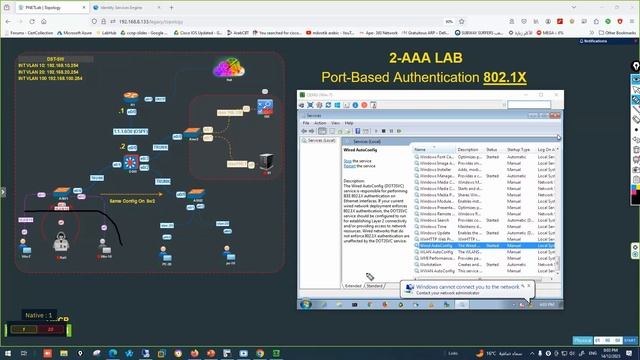
Task: Select the Workstation service row
Action: pos(485,264)
